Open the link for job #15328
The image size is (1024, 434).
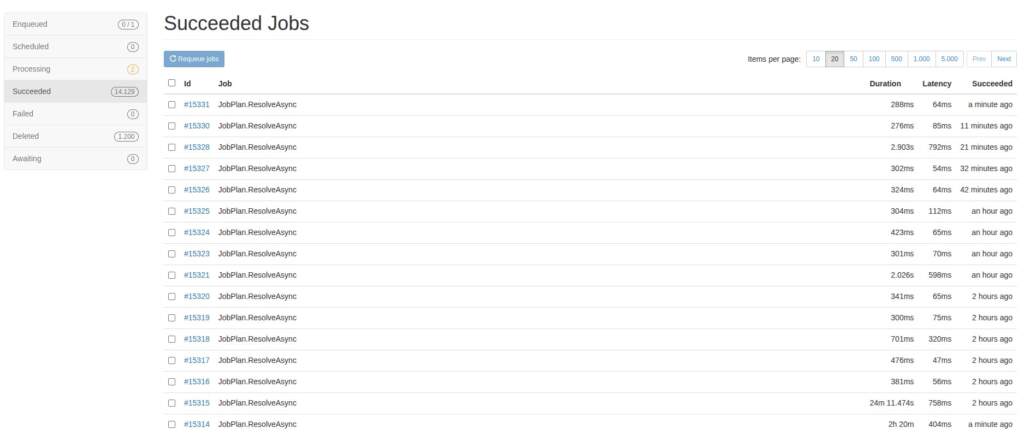(197, 147)
